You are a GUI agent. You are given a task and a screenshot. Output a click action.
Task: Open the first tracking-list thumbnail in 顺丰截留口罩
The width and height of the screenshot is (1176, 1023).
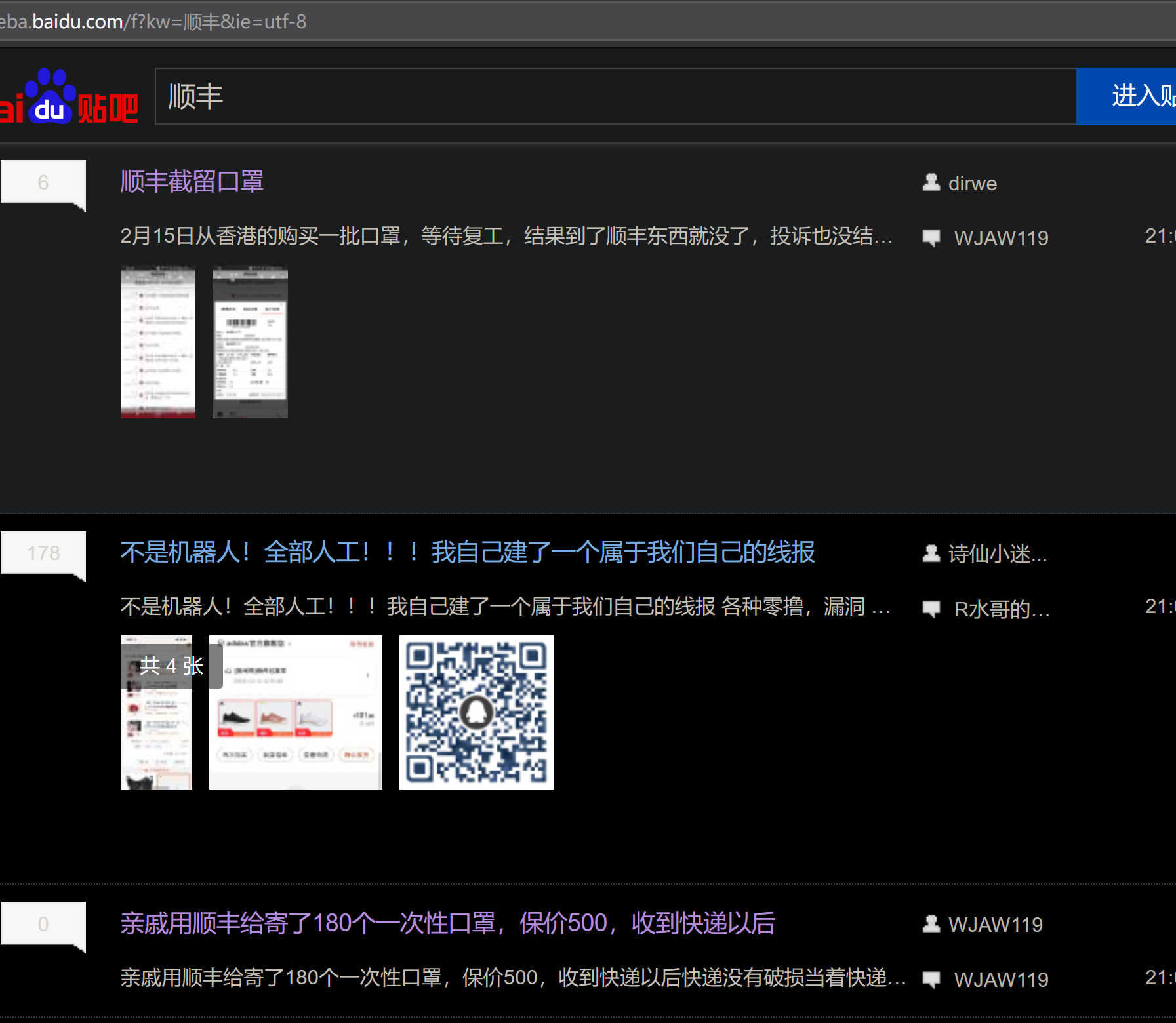pyautogui.click(x=158, y=342)
